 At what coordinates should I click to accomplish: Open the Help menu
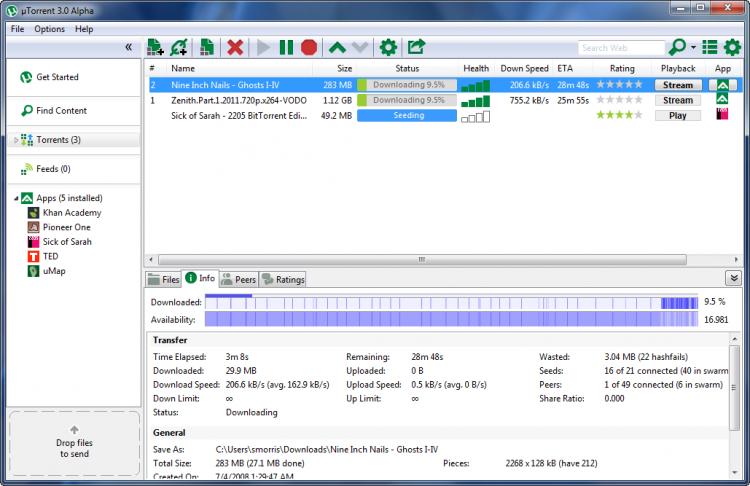(84, 29)
